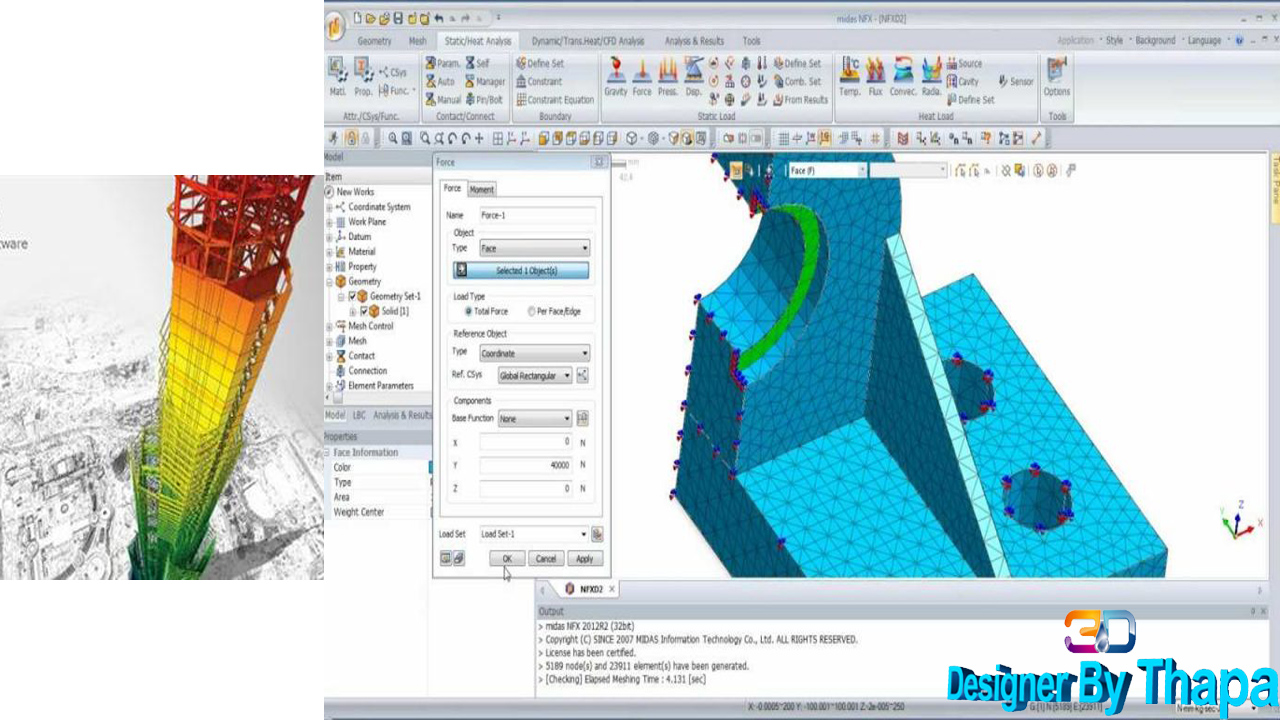This screenshot has height=720, width=1280.
Task: Toggle the Solid [1] checkbox
Action: point(363,311)
